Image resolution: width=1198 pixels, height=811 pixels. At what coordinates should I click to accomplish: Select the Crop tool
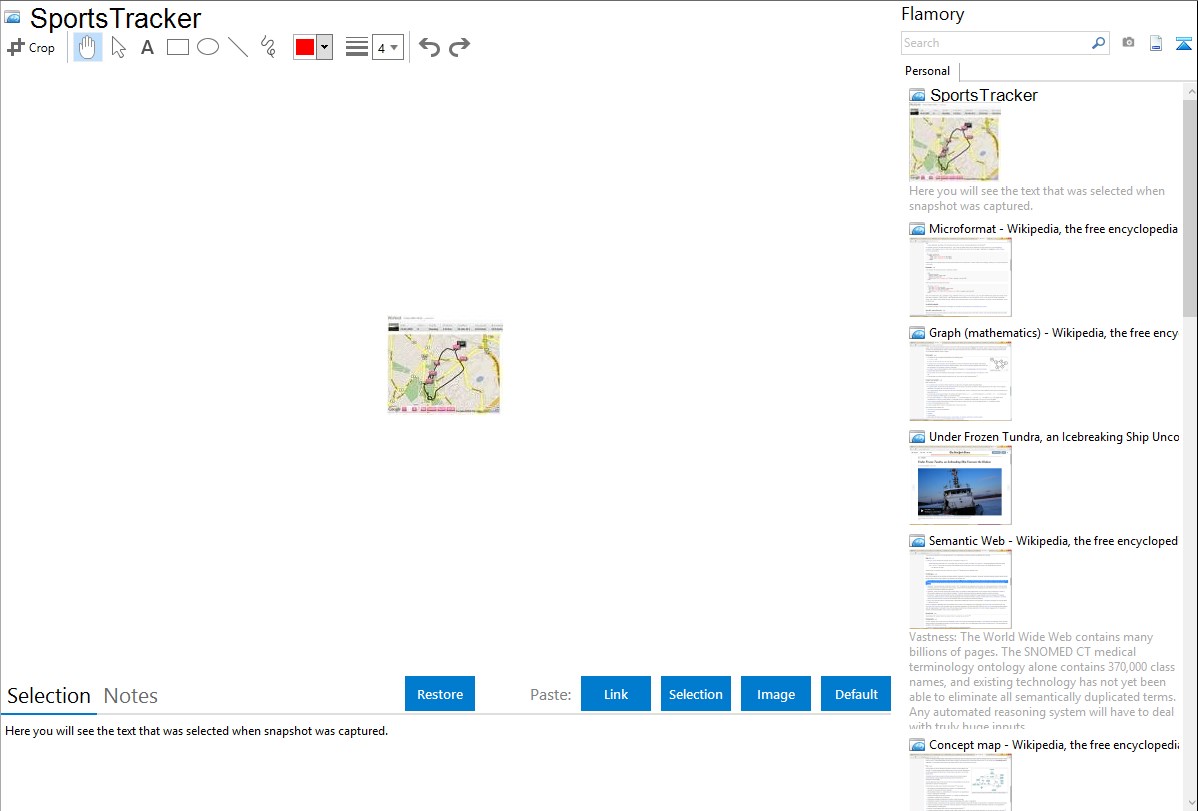click(31, 47)
